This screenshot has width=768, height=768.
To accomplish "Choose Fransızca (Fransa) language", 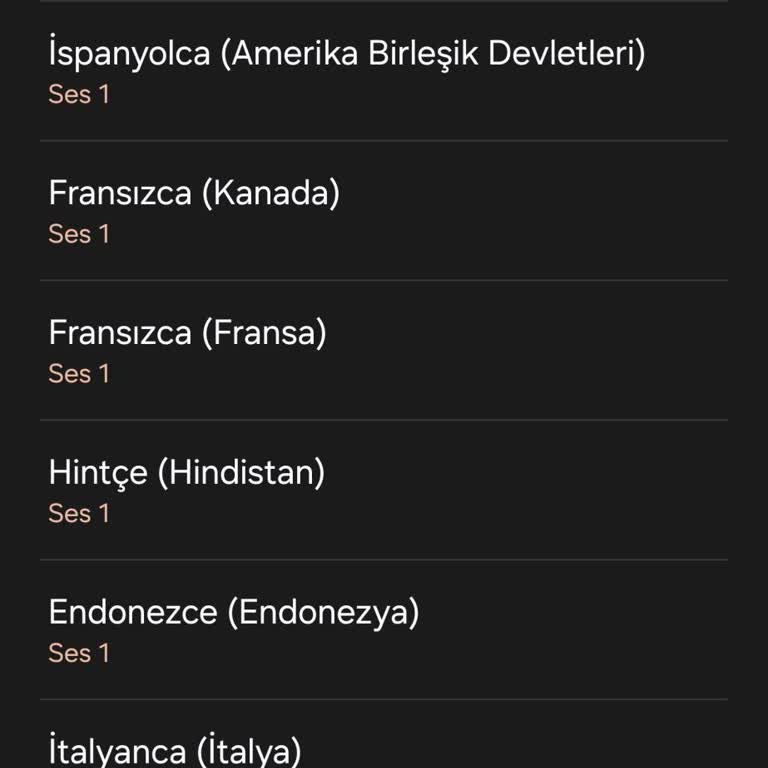I will [x=384, y=350].
